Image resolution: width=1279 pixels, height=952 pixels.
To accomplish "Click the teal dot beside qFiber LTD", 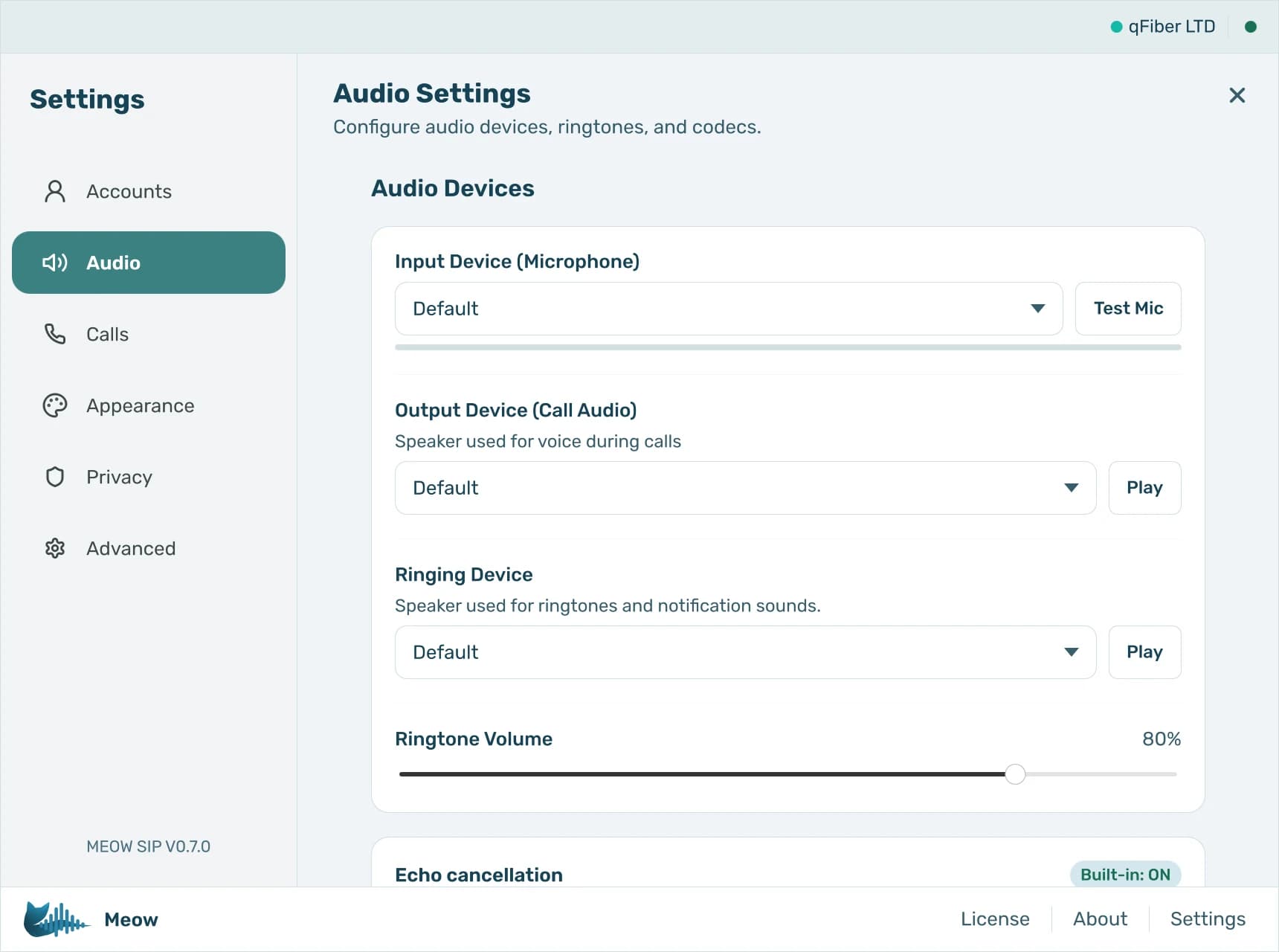I will (1116, 27).
